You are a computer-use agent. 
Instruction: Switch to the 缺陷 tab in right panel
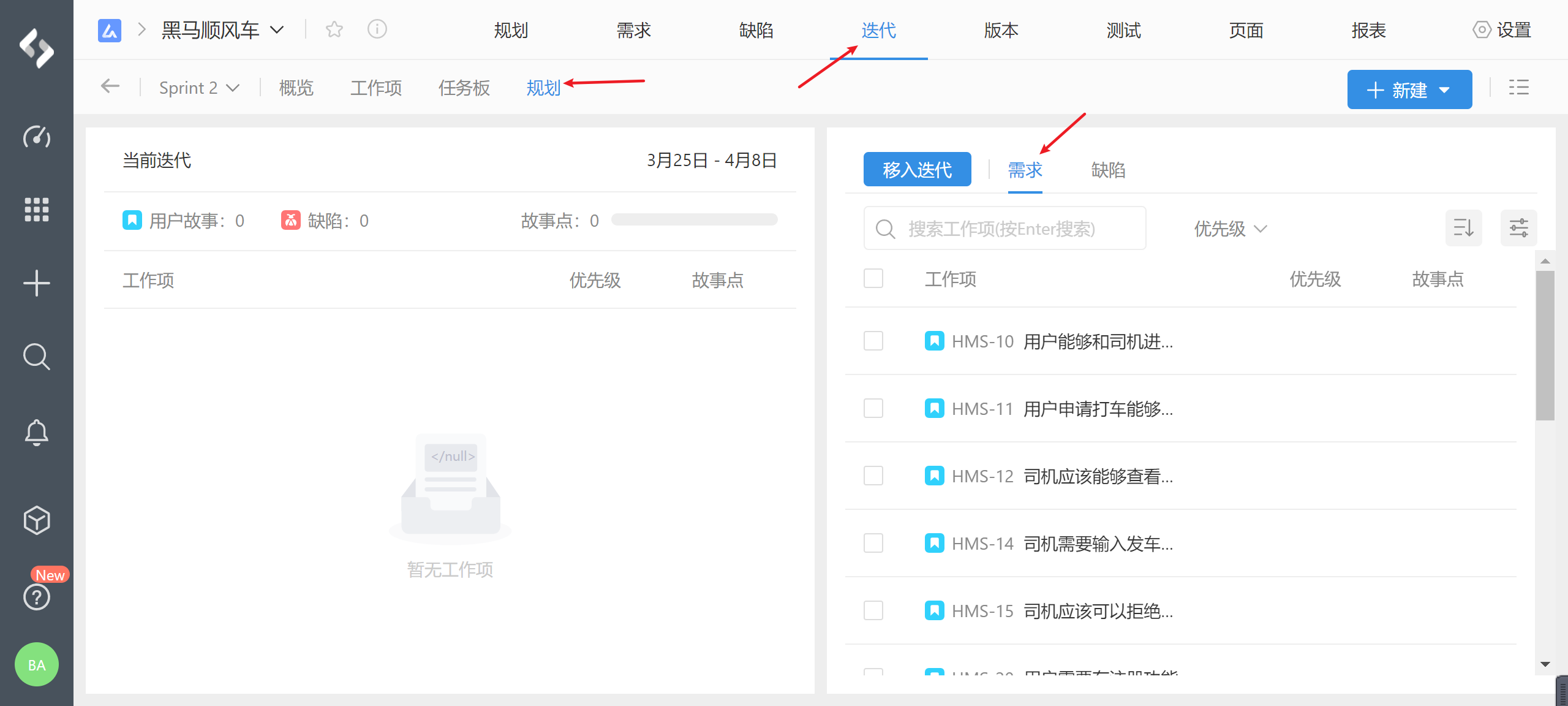[1108, 170]
